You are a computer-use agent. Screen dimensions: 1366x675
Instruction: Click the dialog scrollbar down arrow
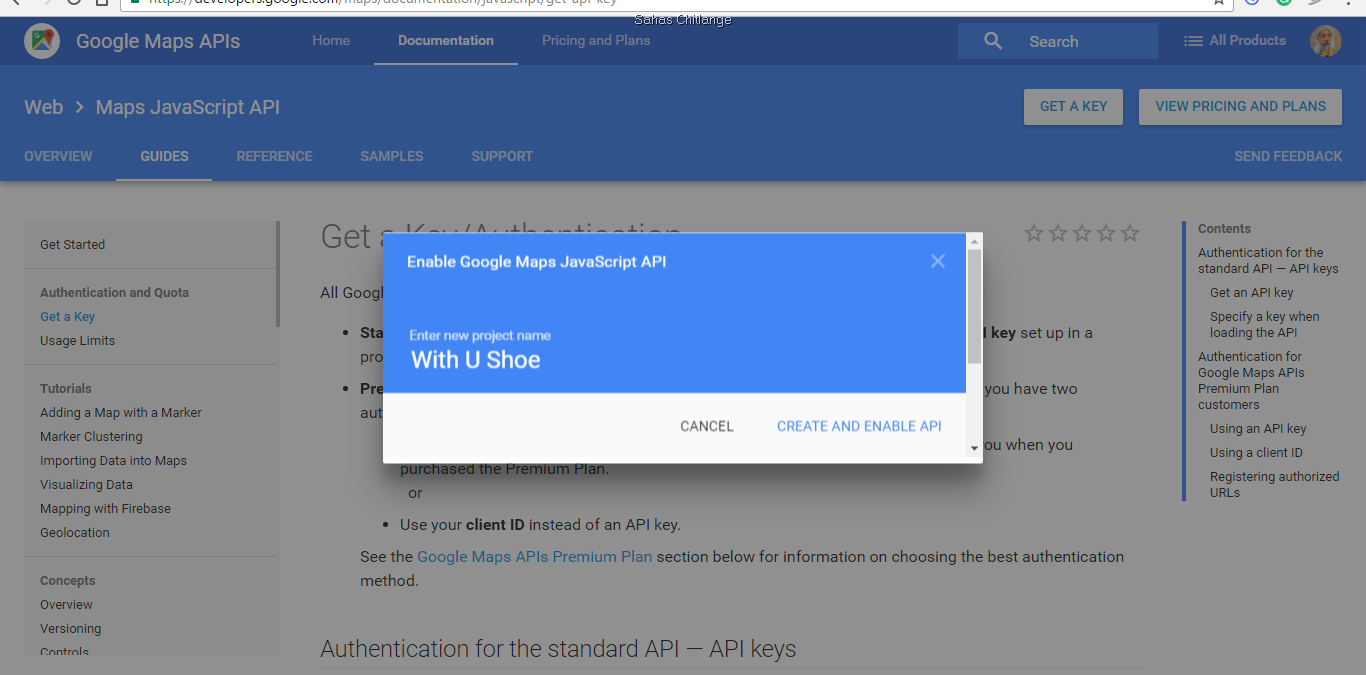tap(975, 448)
